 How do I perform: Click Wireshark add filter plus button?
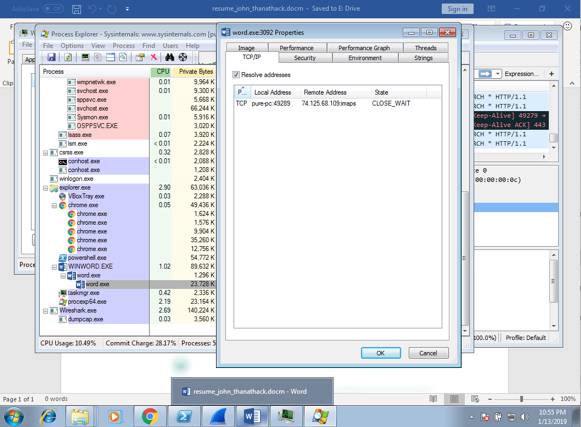point(551,74)
